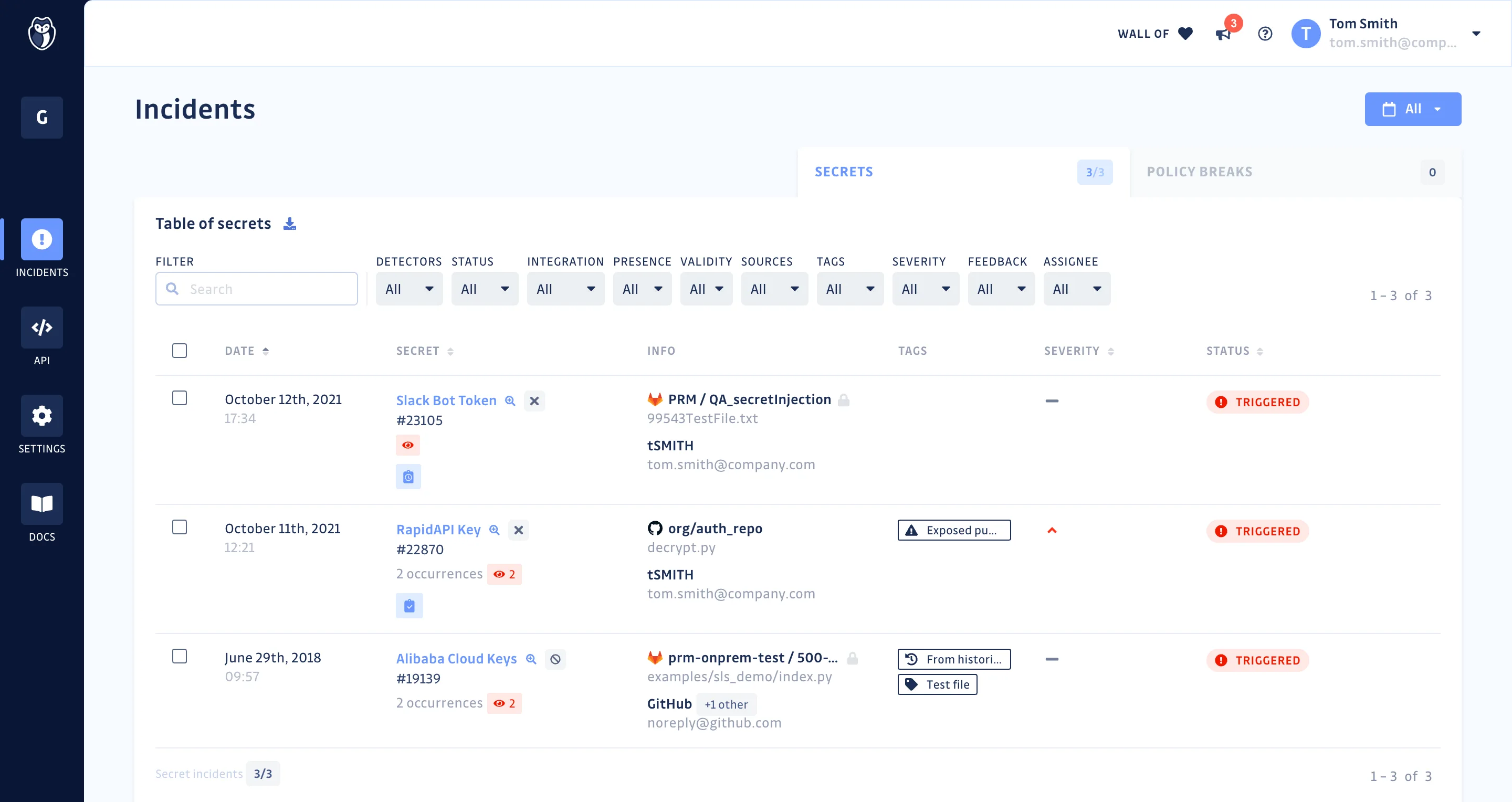
Task: Open the help question mark icon
Action: coord(1265,34)
